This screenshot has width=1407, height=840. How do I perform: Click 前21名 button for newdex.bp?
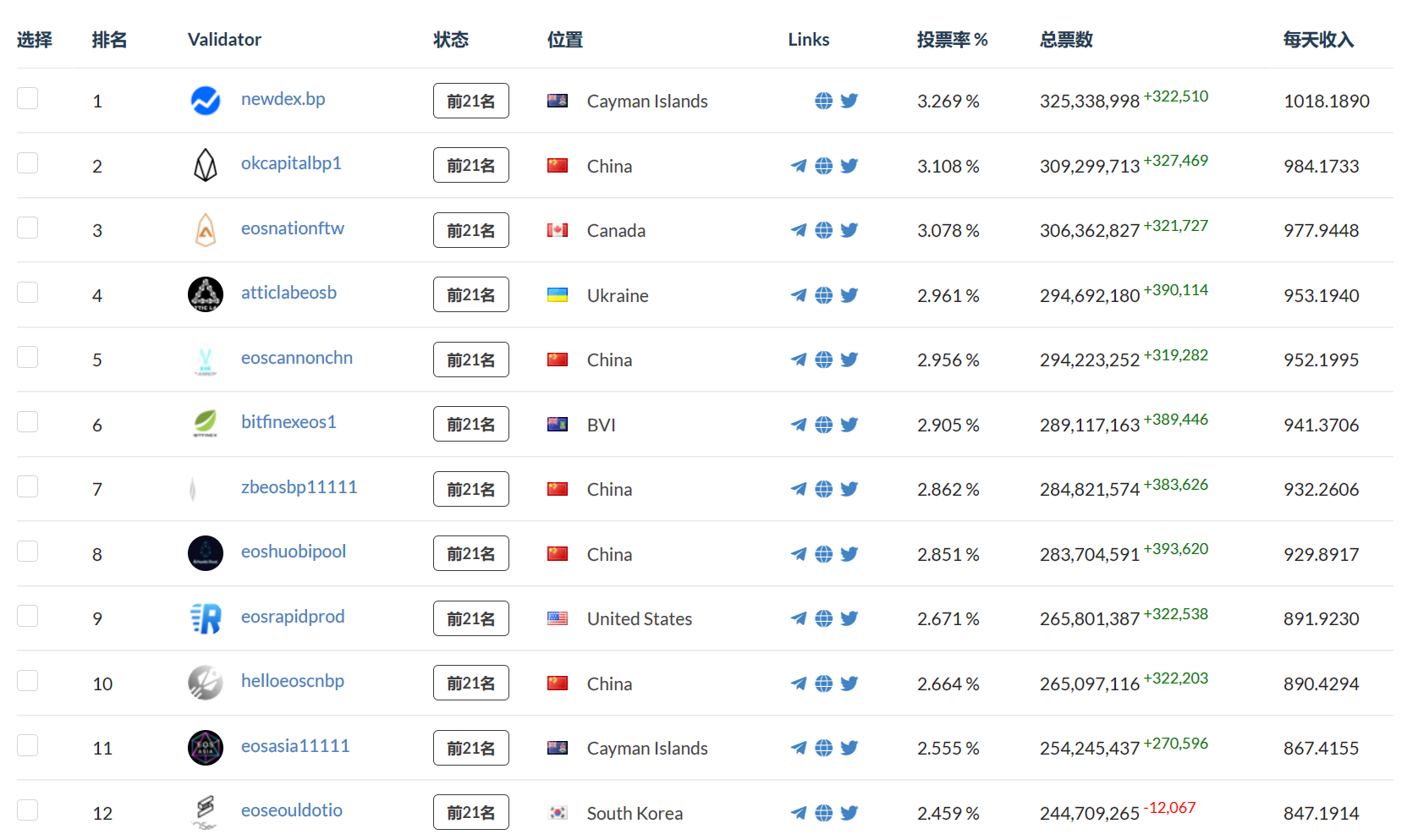(471, 101)
